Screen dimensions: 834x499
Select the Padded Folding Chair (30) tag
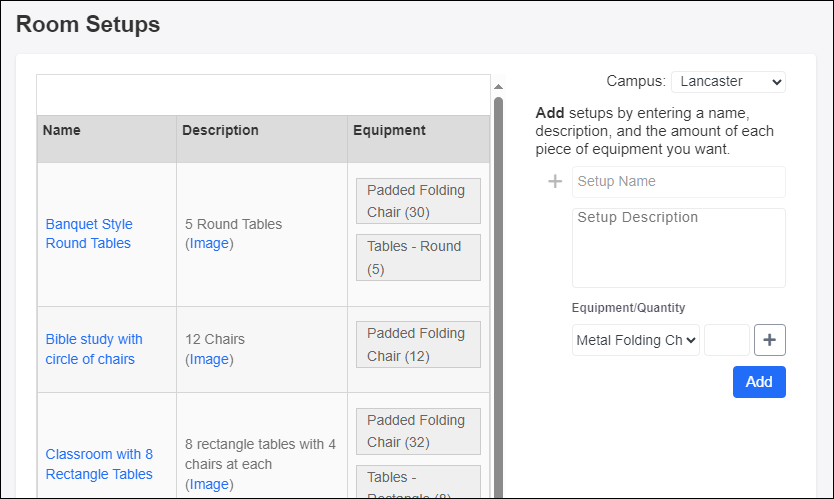(x=418, y=201)
